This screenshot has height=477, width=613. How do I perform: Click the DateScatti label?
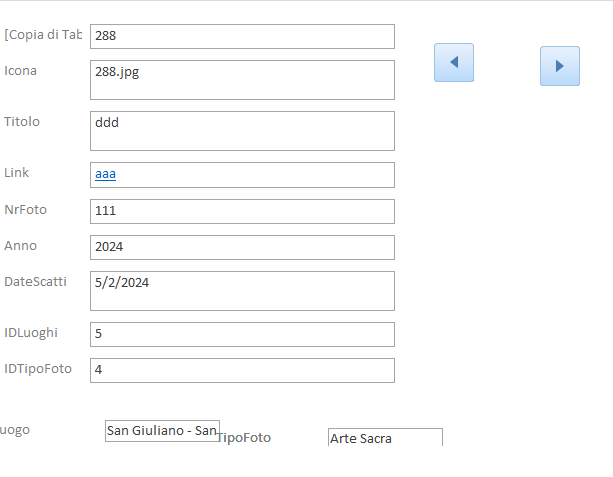(35, 282)
